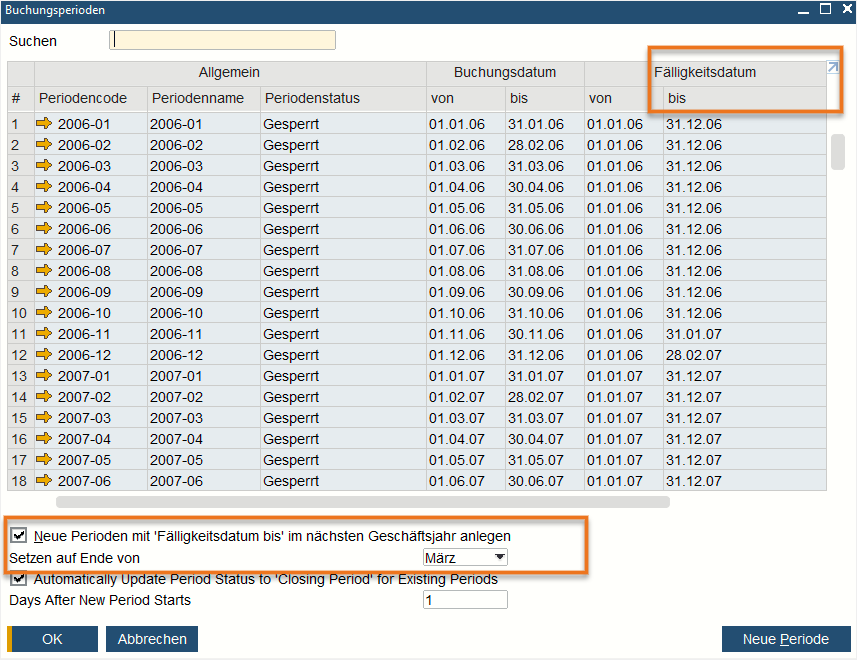The height and width of the screenshot is (660, 857).
Task: Create a new period with Neue Periode
Action: pos(785,639)
